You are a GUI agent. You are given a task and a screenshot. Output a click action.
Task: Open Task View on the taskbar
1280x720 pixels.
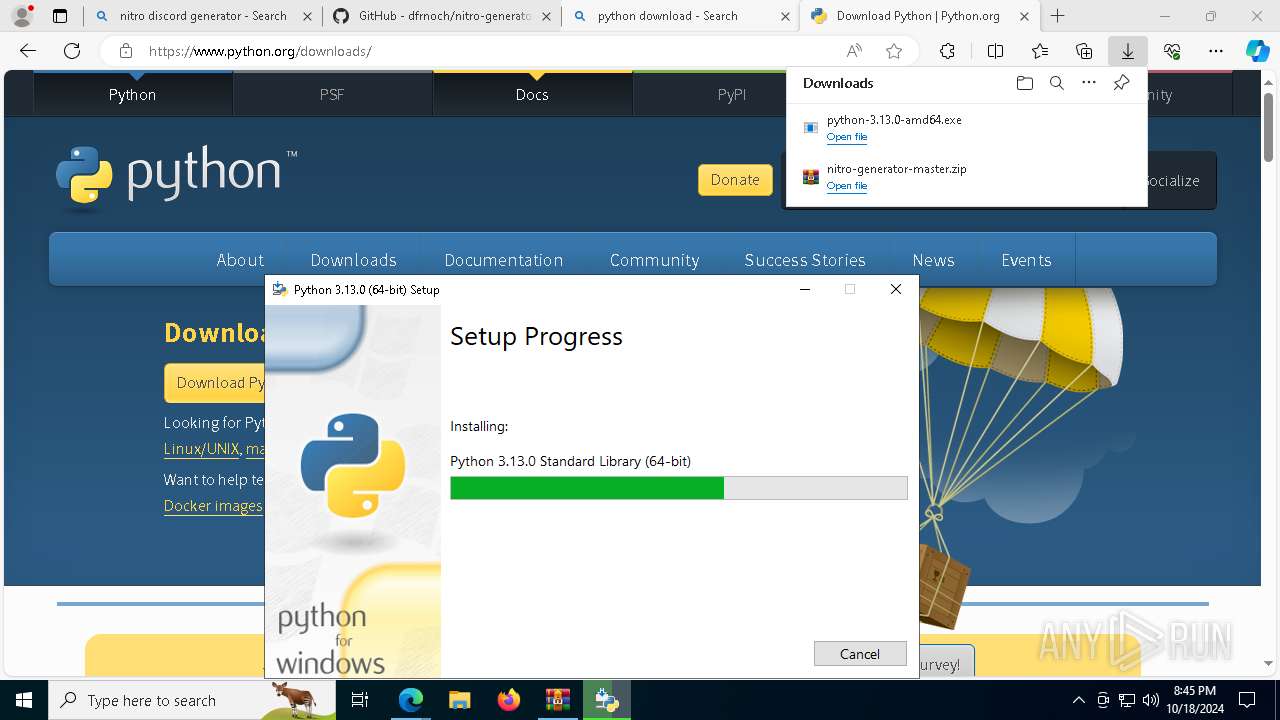361,700
